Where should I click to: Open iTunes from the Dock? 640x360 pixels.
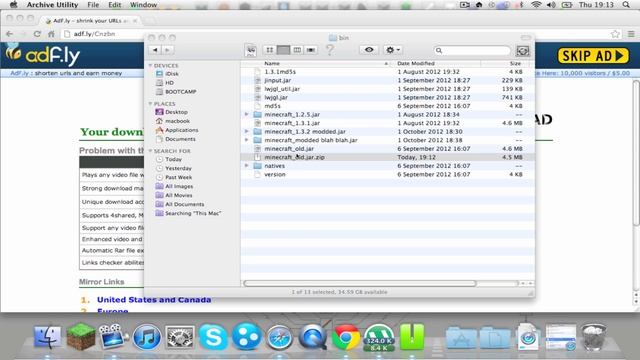147,338
